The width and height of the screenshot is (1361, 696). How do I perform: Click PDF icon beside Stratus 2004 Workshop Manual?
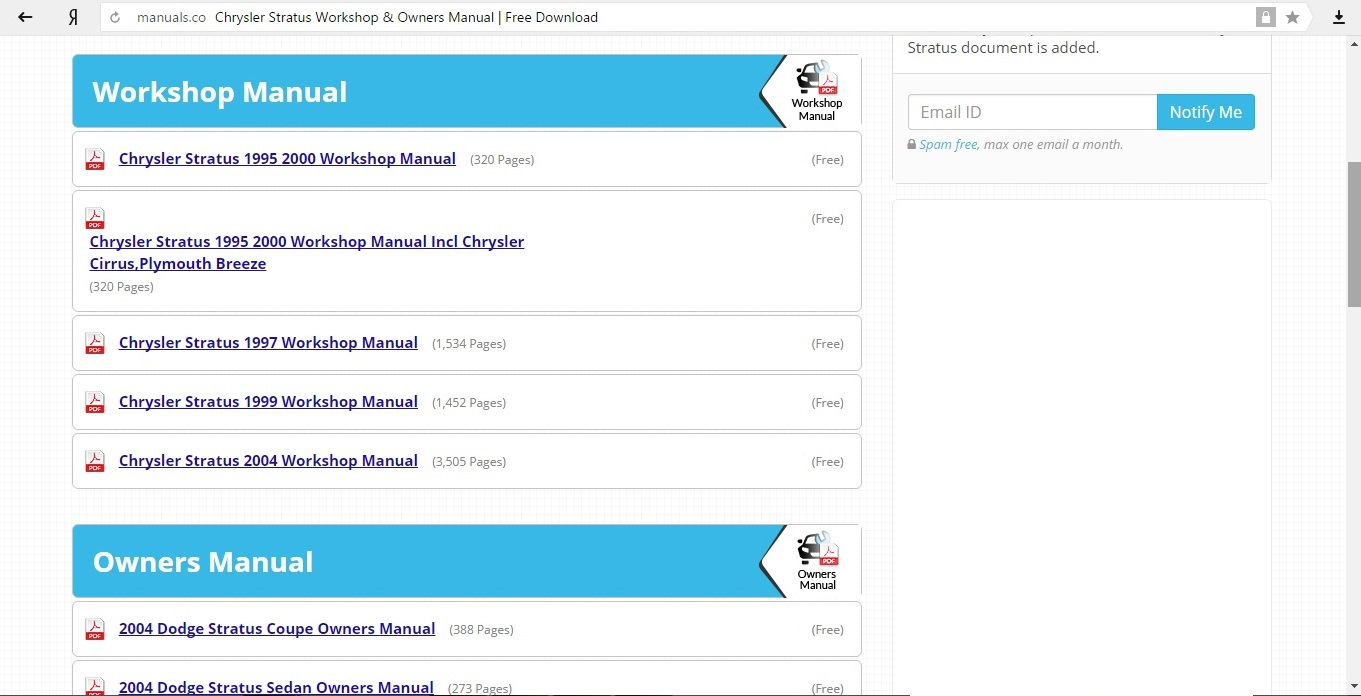click(95, 461)
